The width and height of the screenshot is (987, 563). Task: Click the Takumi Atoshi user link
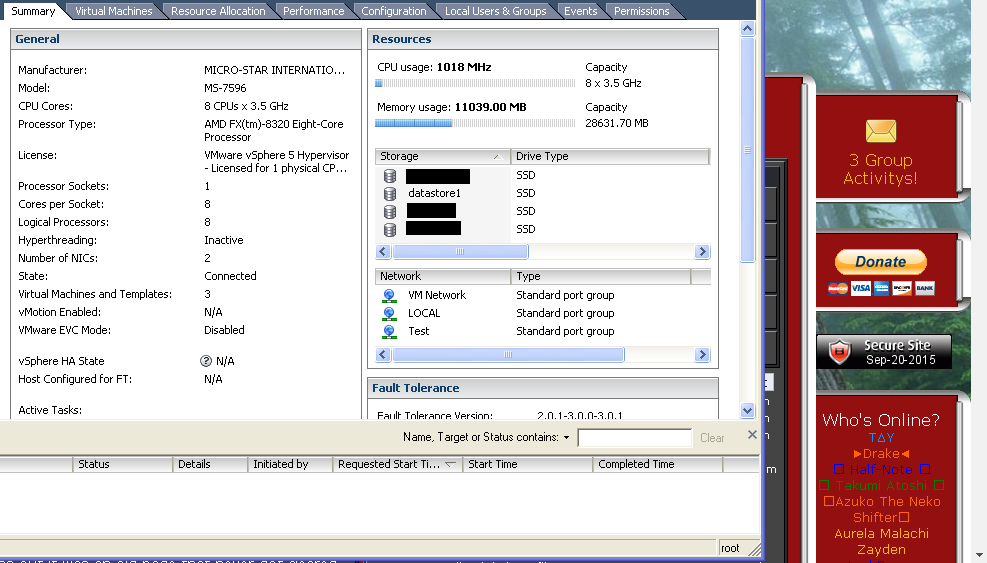click(x=881, y=486)
